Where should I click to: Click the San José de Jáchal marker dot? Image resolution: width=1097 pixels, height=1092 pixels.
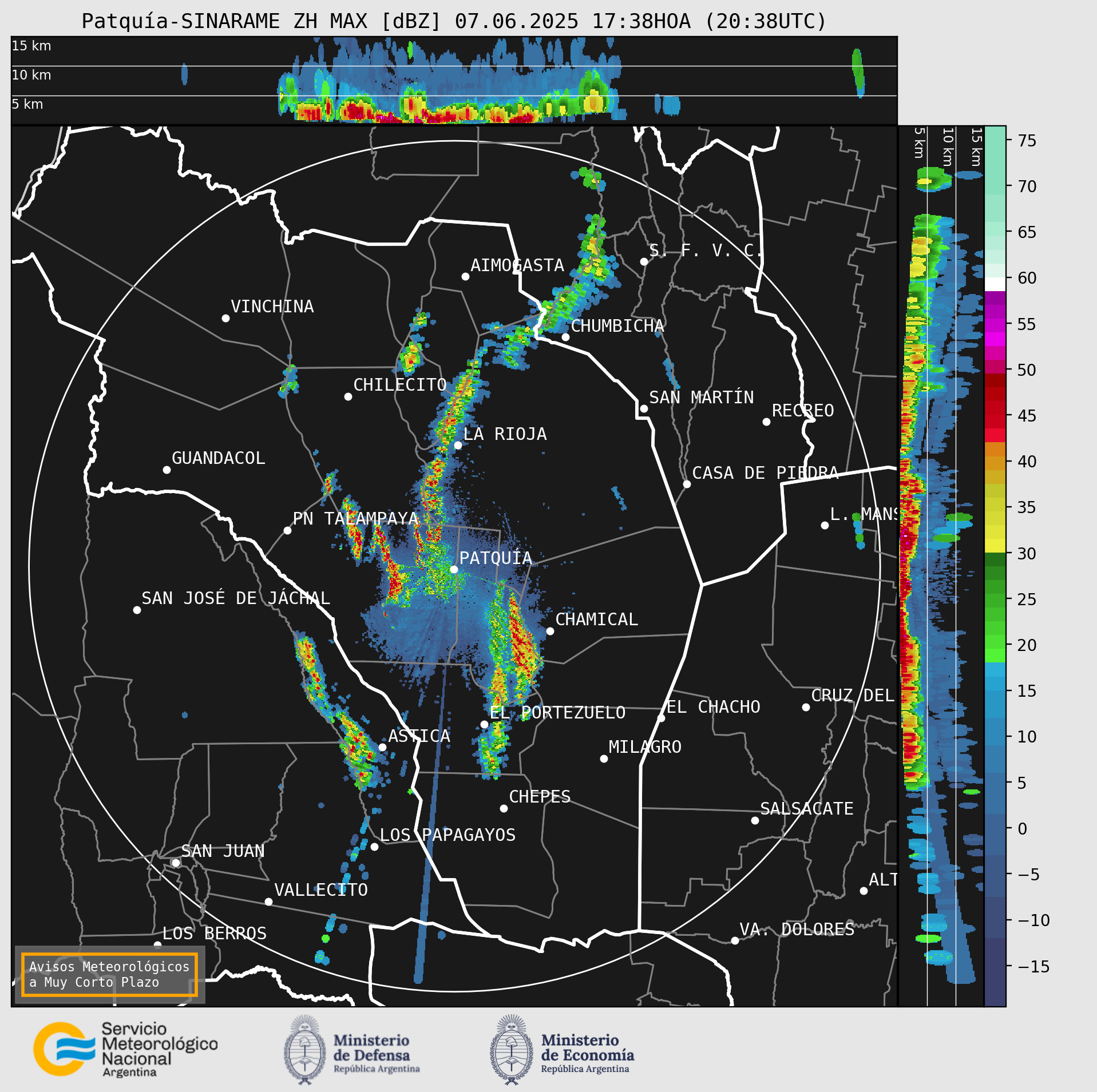tap(137, 610)
